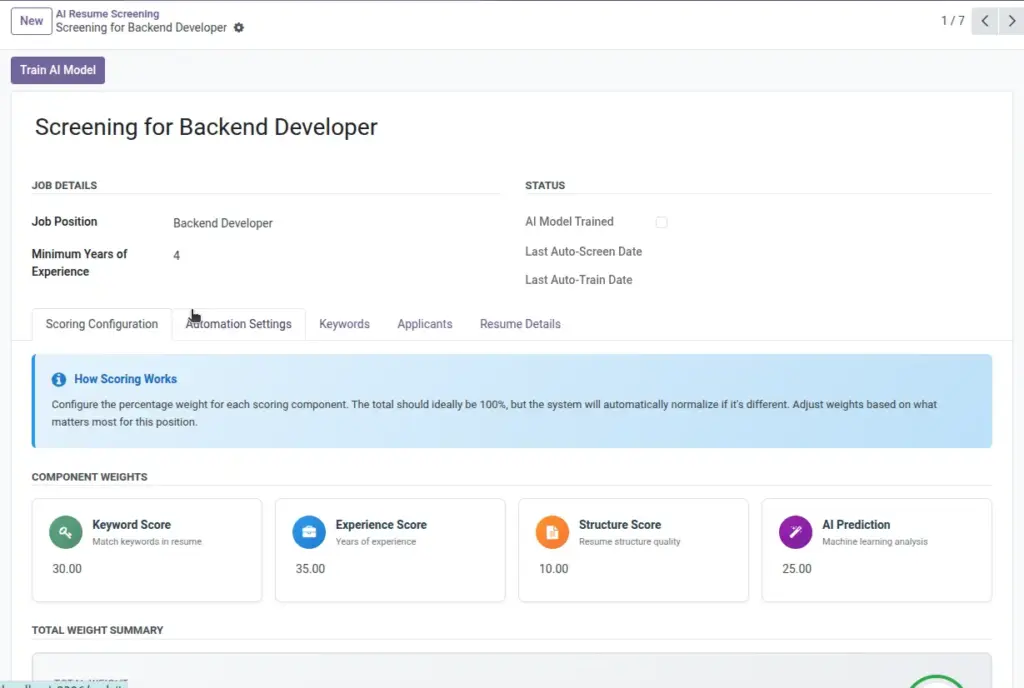Image resolution: width=1024 pixels, height=688 pixels.
Task: Go to previous record arrow
Action: pos(985,21)
